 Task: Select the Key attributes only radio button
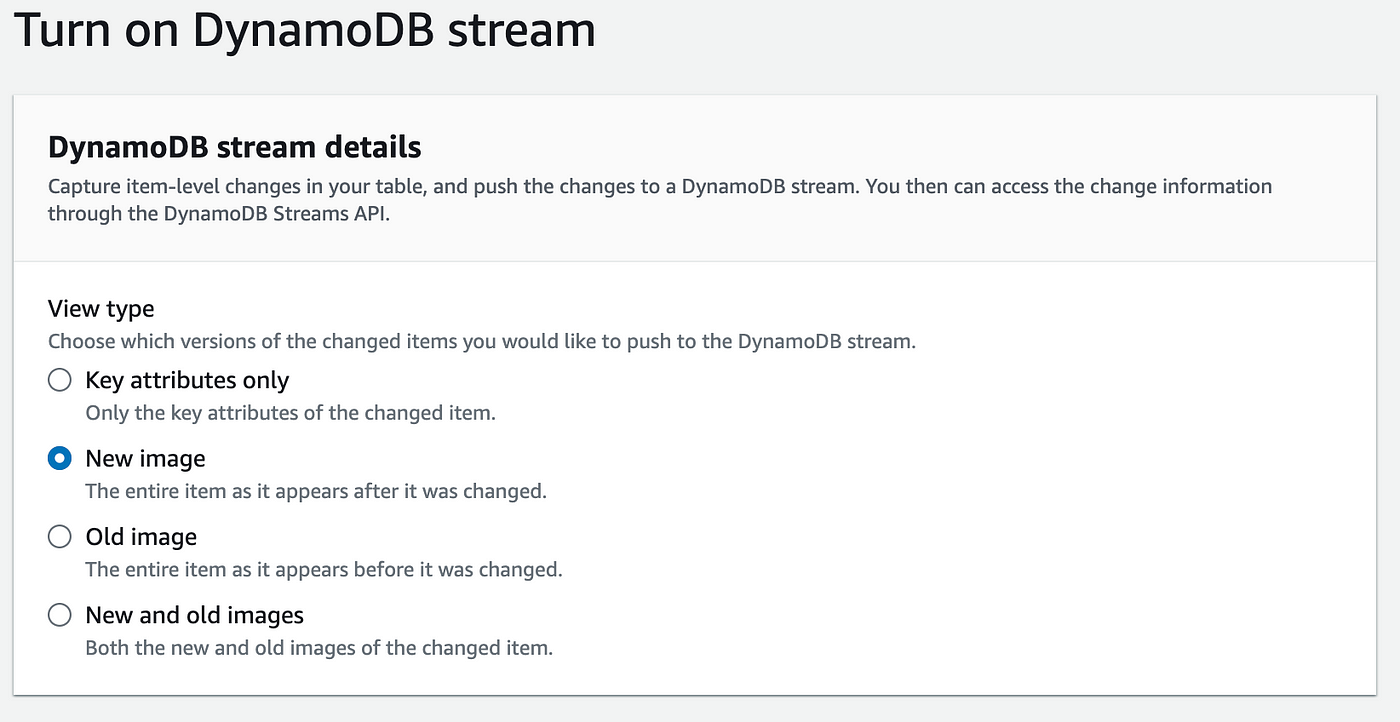coord(59,380)
